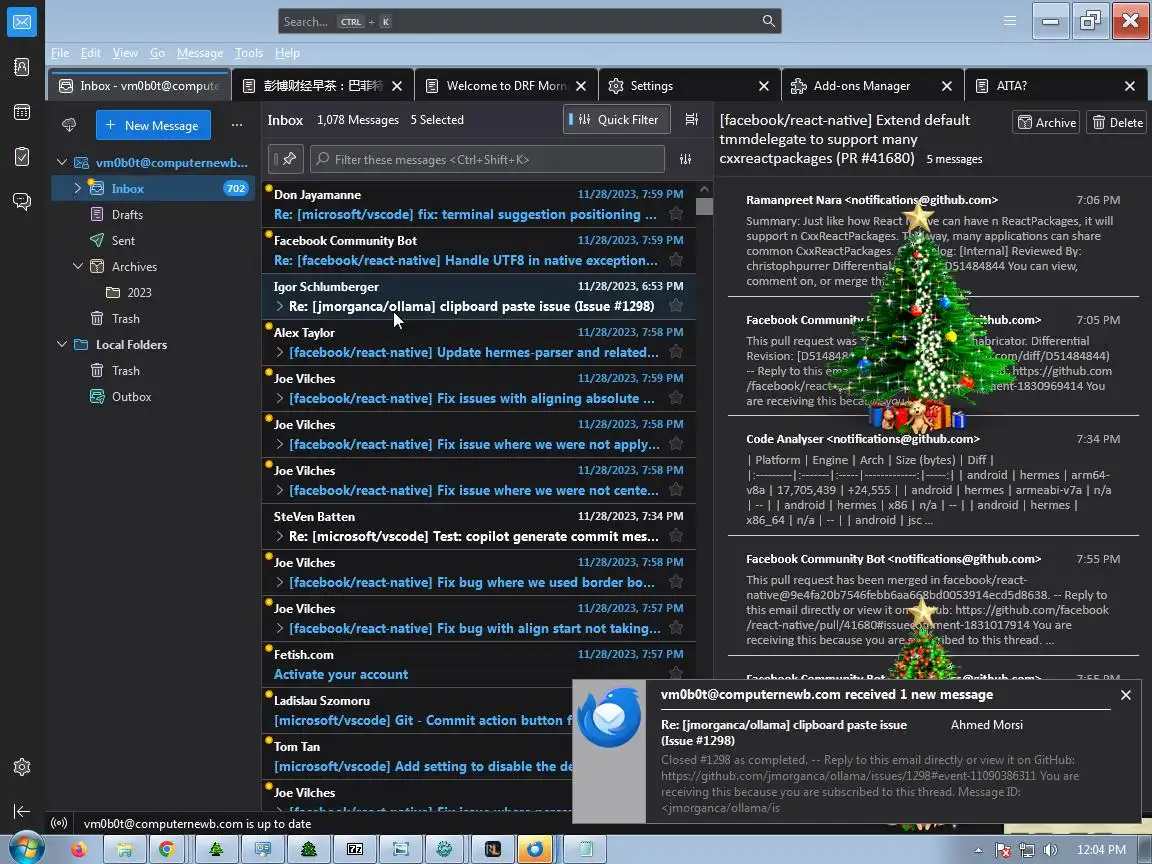Click the quick filter options icon

click(x=685, y=159)
